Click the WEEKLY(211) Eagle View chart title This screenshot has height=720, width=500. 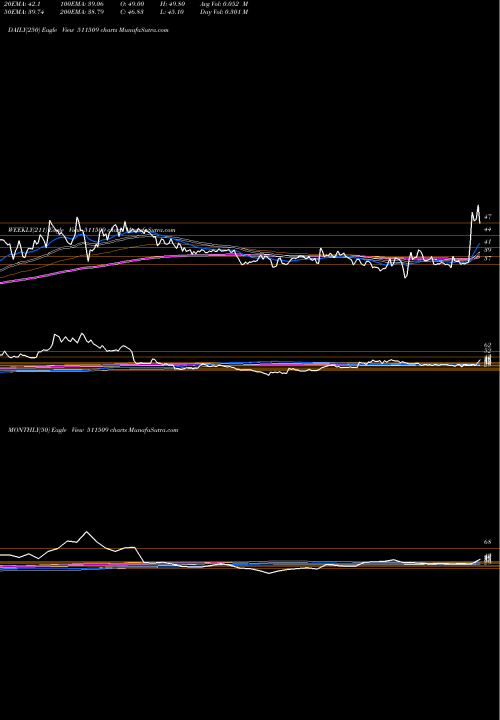[x=92, y=230]
